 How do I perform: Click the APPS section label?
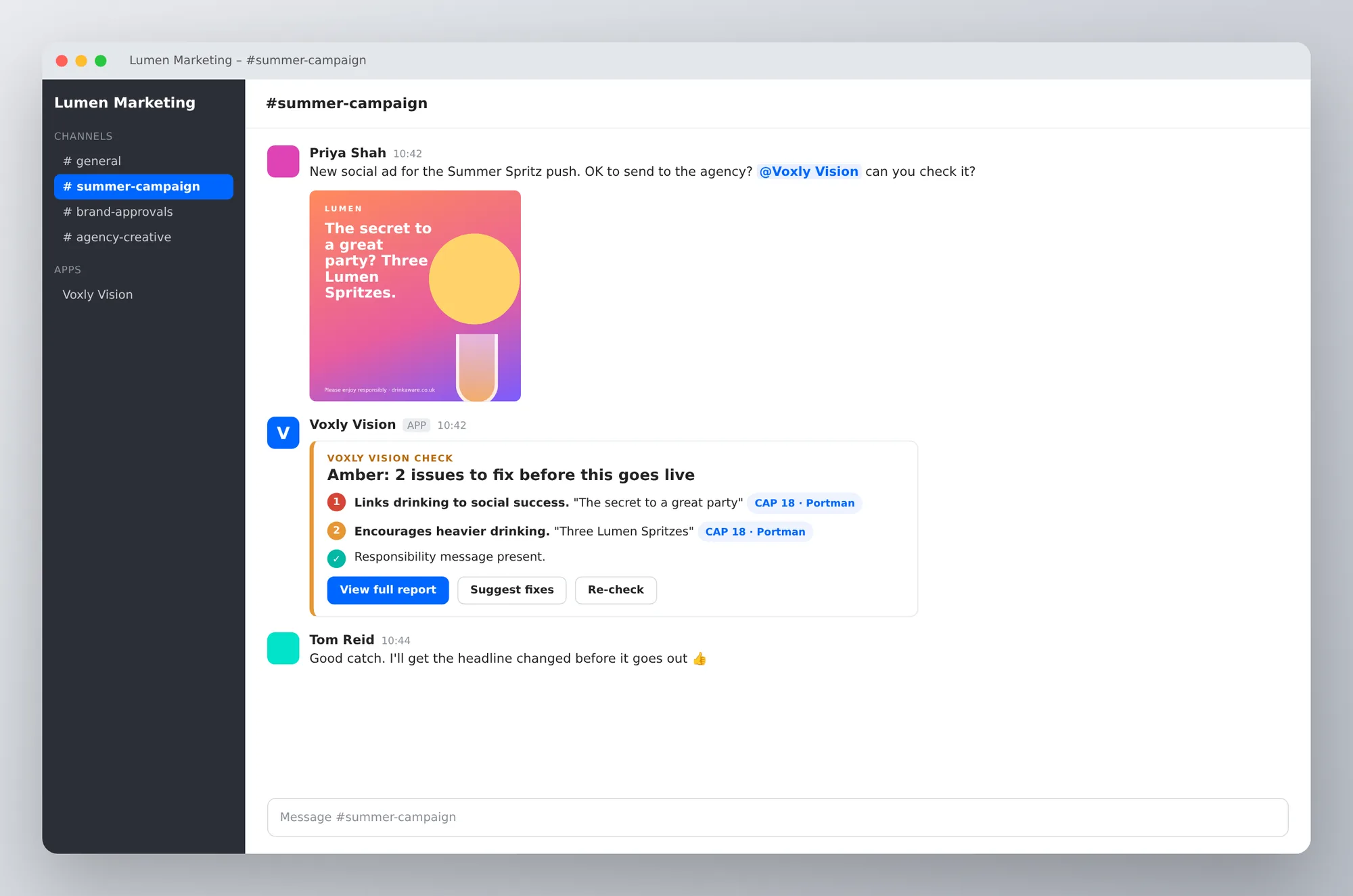coord(68,269)
